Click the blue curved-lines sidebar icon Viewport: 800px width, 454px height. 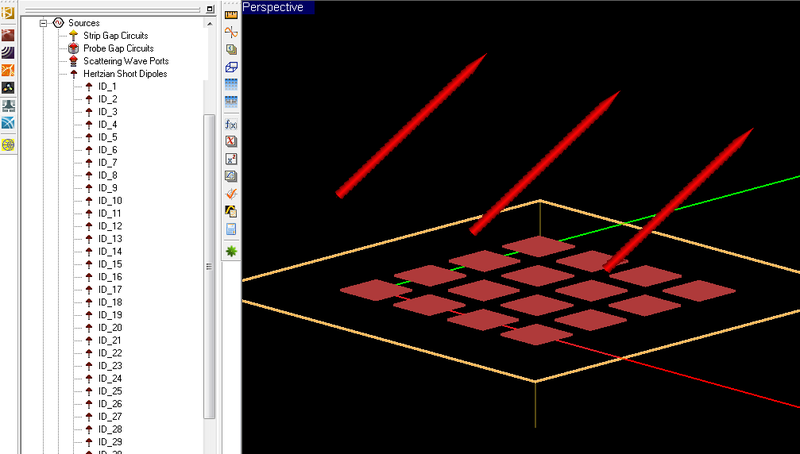8,123
